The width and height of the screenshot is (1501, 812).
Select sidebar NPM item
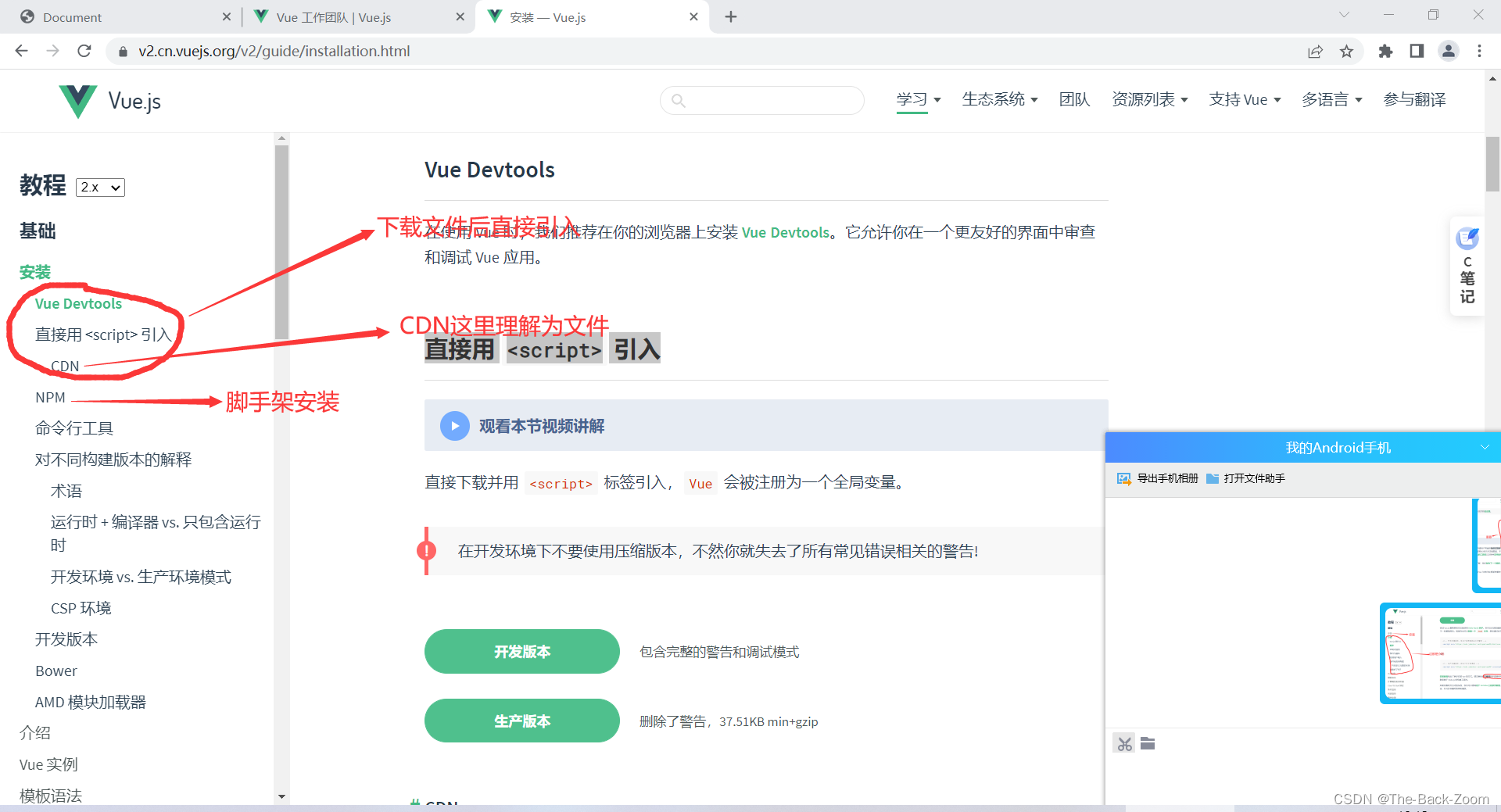(50, 397)
